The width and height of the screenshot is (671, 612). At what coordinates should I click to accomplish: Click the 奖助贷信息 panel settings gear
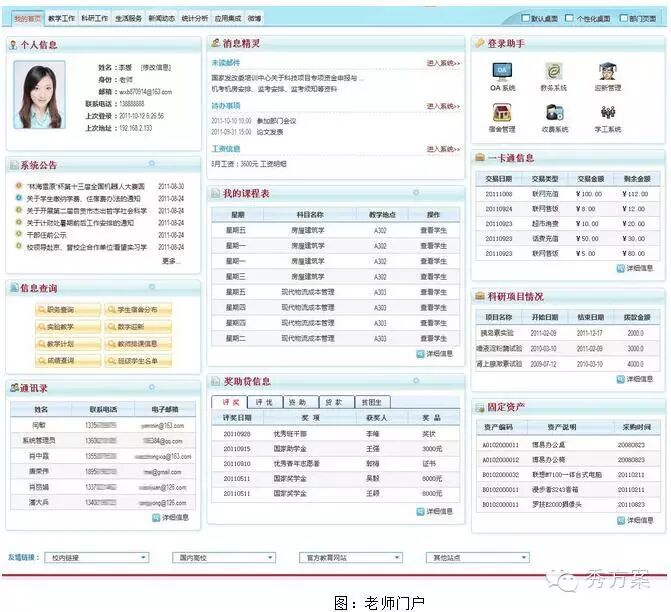[x=416, y=380]
